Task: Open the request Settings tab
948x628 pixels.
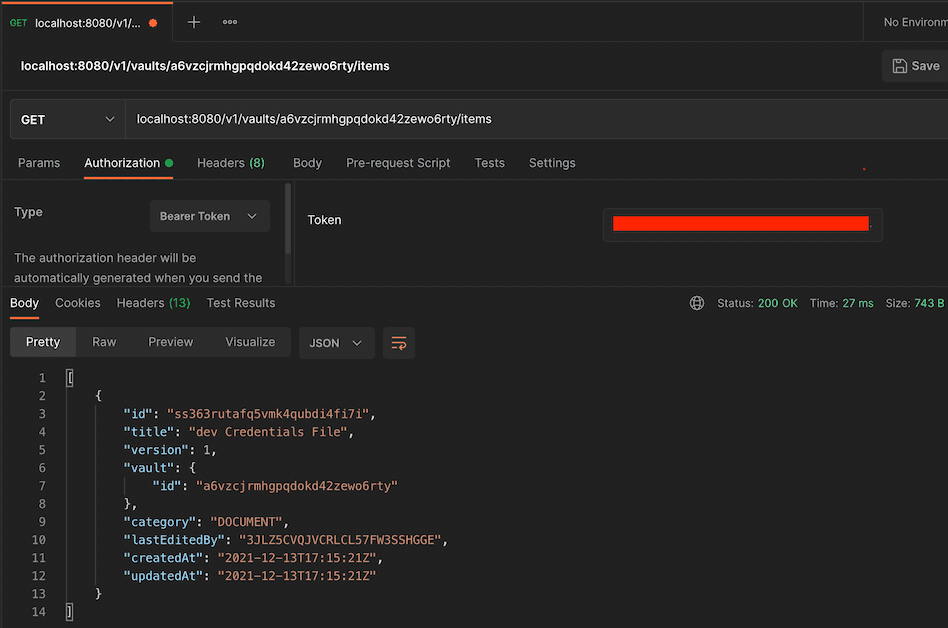Action: (552, 163)
